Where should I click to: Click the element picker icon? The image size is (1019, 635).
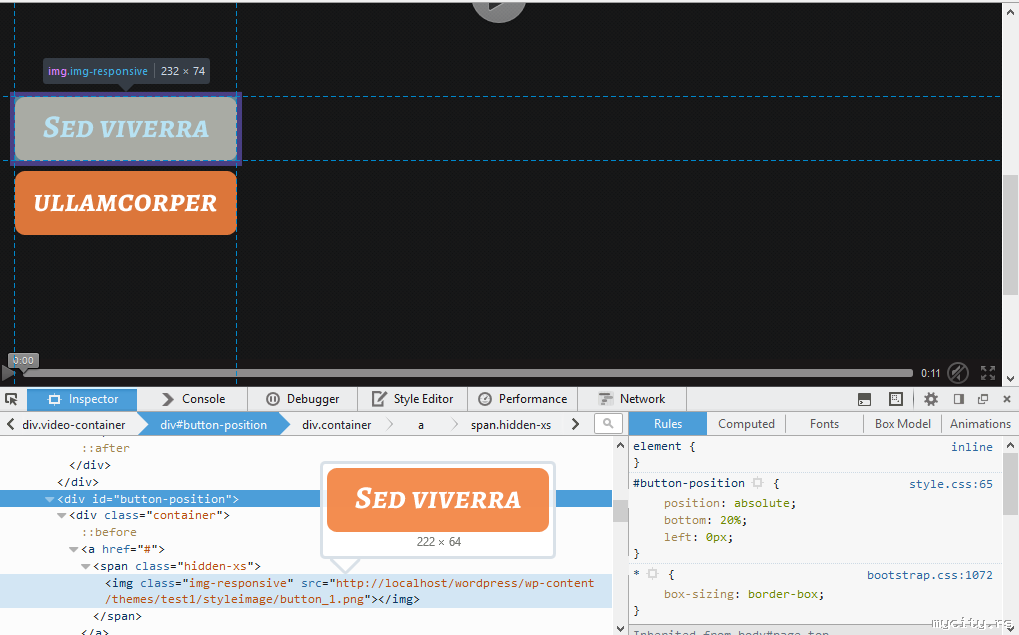tap(12, 399)
